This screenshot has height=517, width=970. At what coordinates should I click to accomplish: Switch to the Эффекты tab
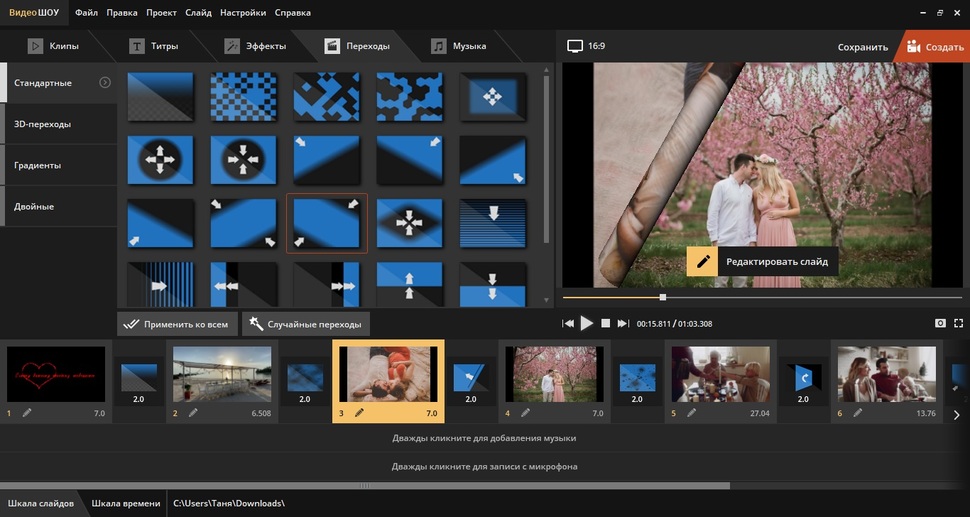pos(255,46)
